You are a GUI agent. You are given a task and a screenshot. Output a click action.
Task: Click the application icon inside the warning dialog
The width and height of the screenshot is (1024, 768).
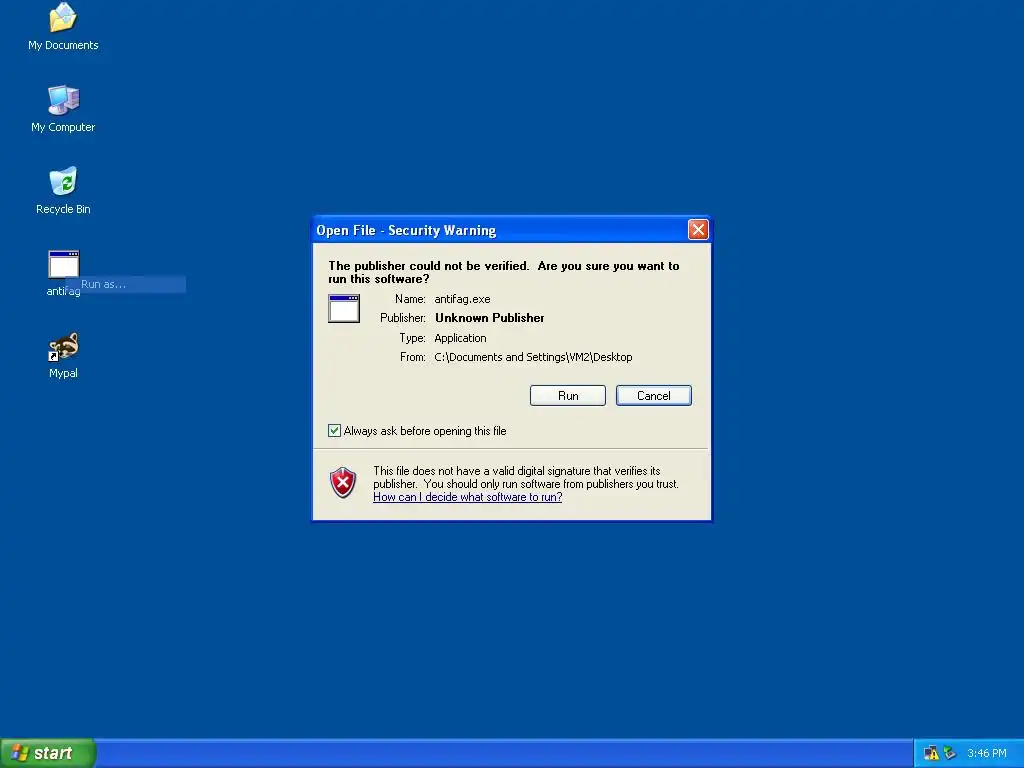344,308
